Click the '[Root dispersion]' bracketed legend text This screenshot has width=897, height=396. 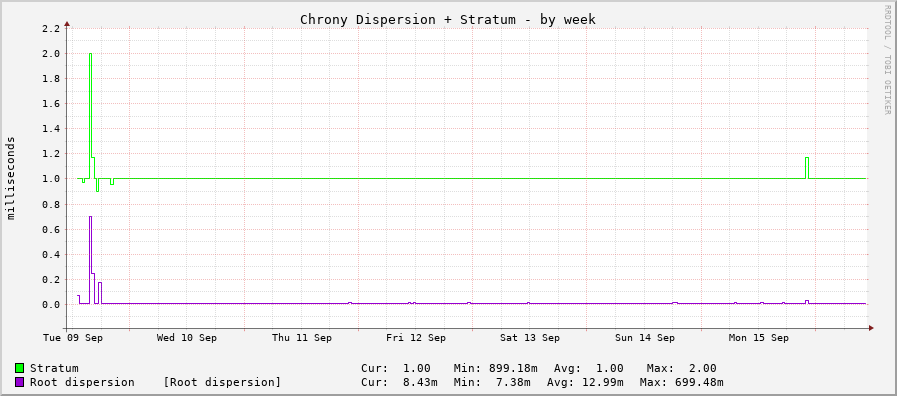(222, 382)
